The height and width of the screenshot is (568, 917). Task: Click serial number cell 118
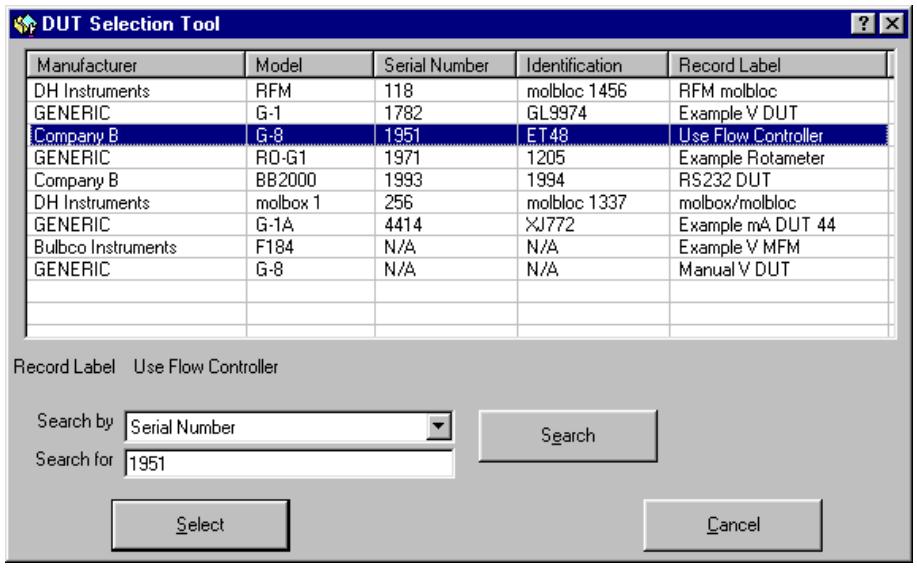(446, 91)
